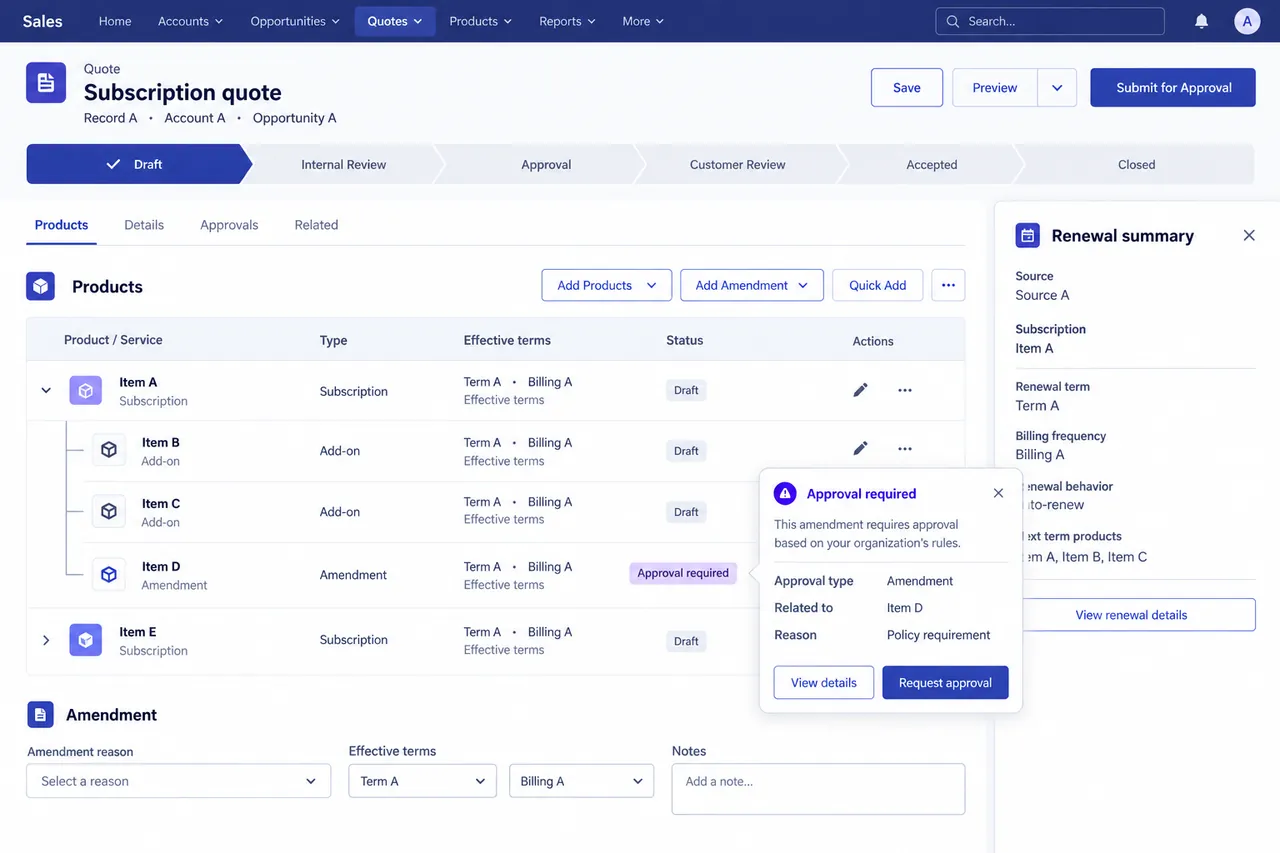This screenshot has height=853, width=1280.
Task: Select the Internal Review stage
Action: pos(343,164)
